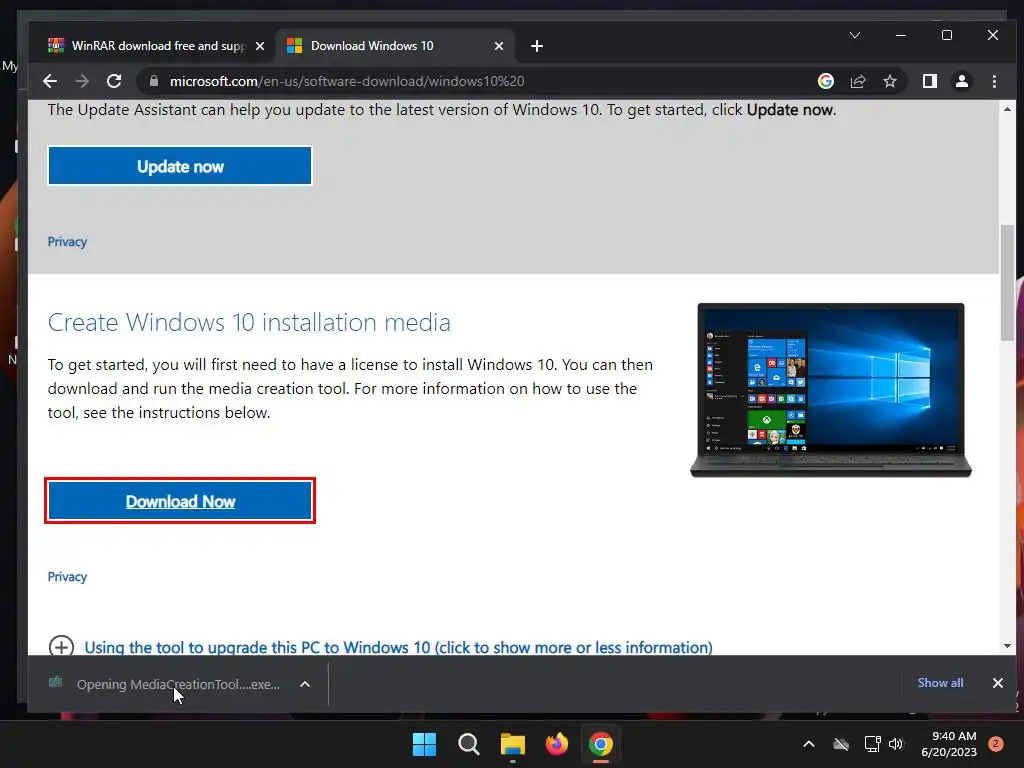
Task: Bookmark this page with the star icon
Action: click(889, 81)
